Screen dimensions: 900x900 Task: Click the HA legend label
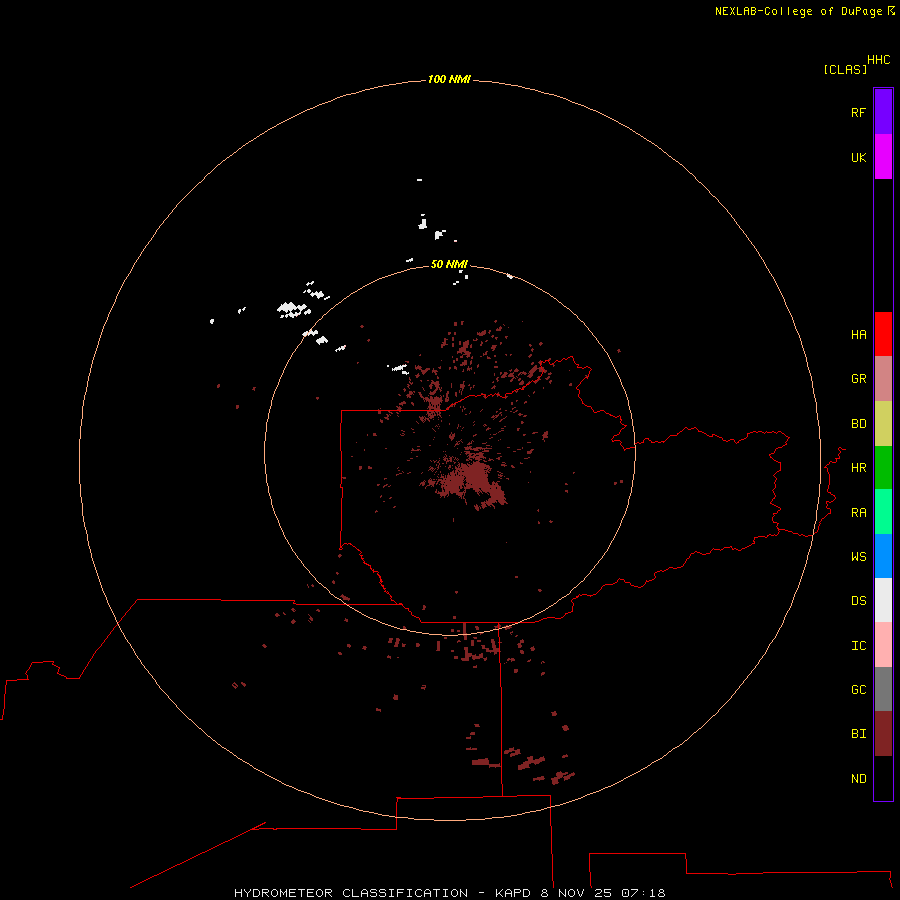pos(858,334)
